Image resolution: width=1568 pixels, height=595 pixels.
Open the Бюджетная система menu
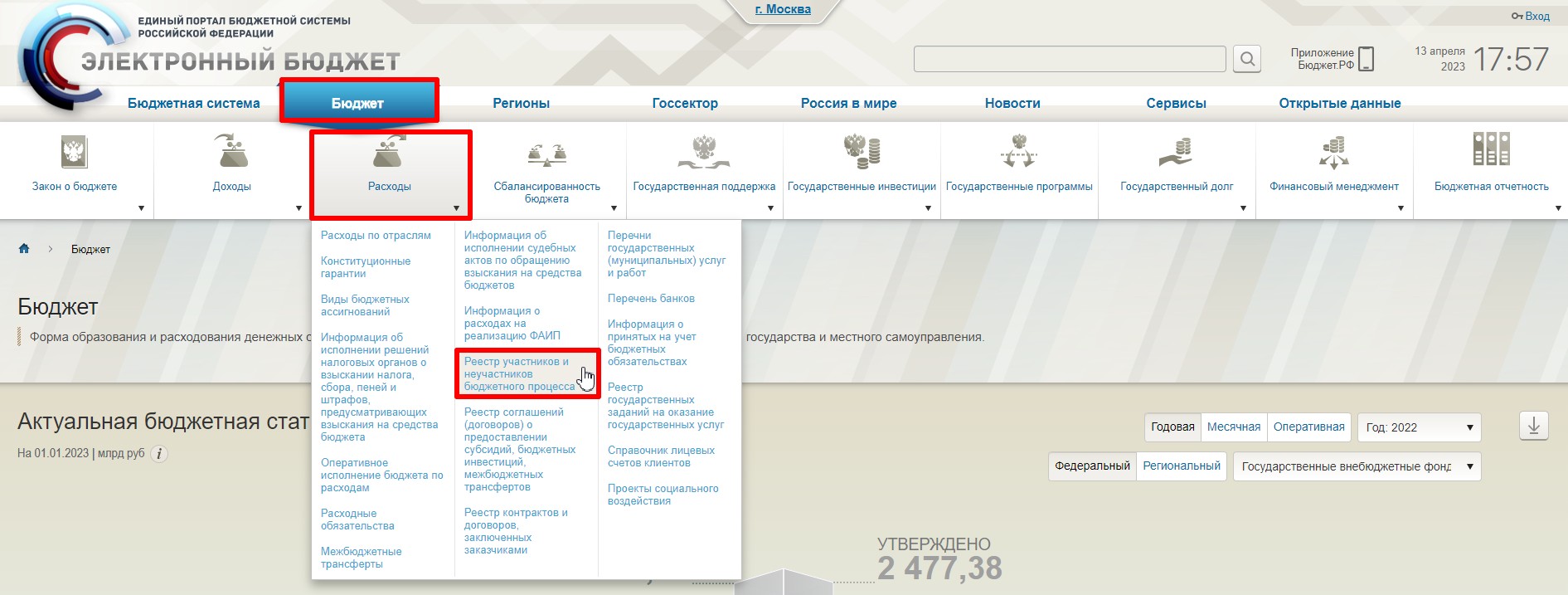[193, 103]
